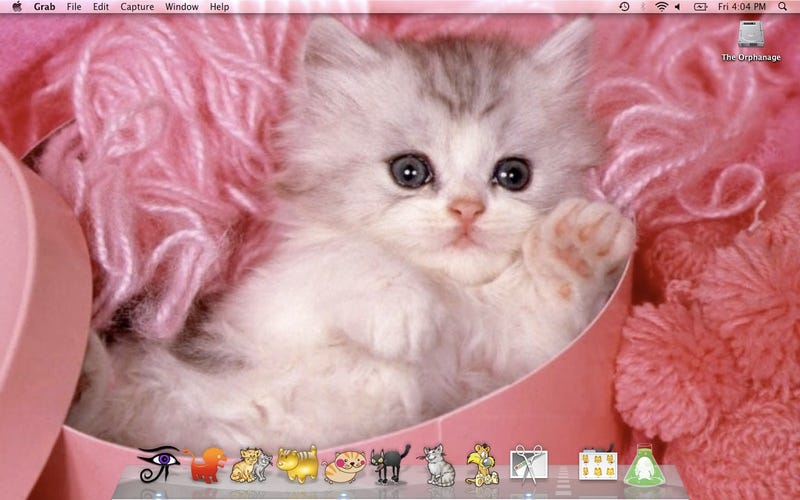Open the gray tabby cat dock icon
The height and width of the screenshot is (500, 800).
(437, 465)
